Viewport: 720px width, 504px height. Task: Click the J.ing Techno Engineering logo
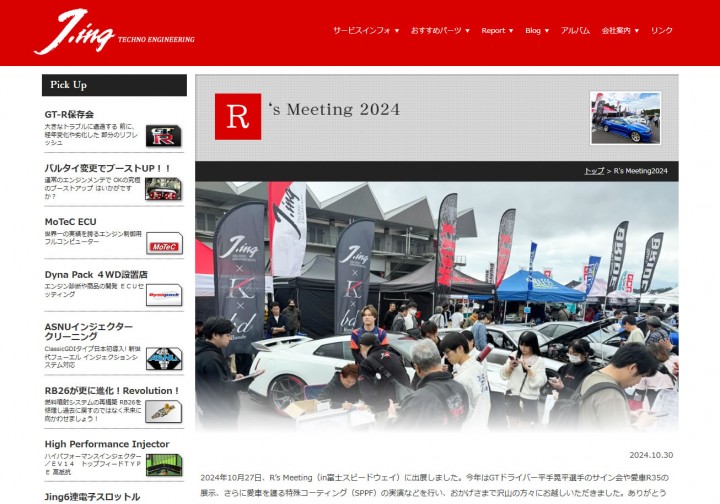(x=114, y=32)
